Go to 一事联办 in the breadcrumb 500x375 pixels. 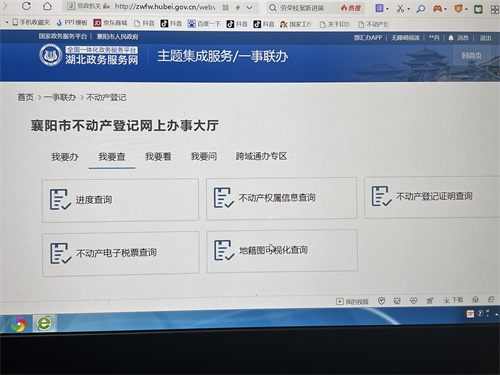pos(60,97)
